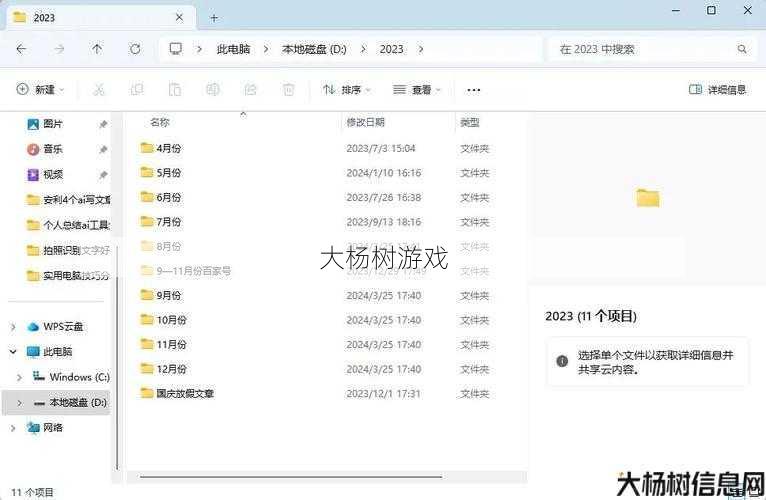Select Windows (C:) in navigation pane
Viewport: 766px width, 500px height.
point(71,377)
